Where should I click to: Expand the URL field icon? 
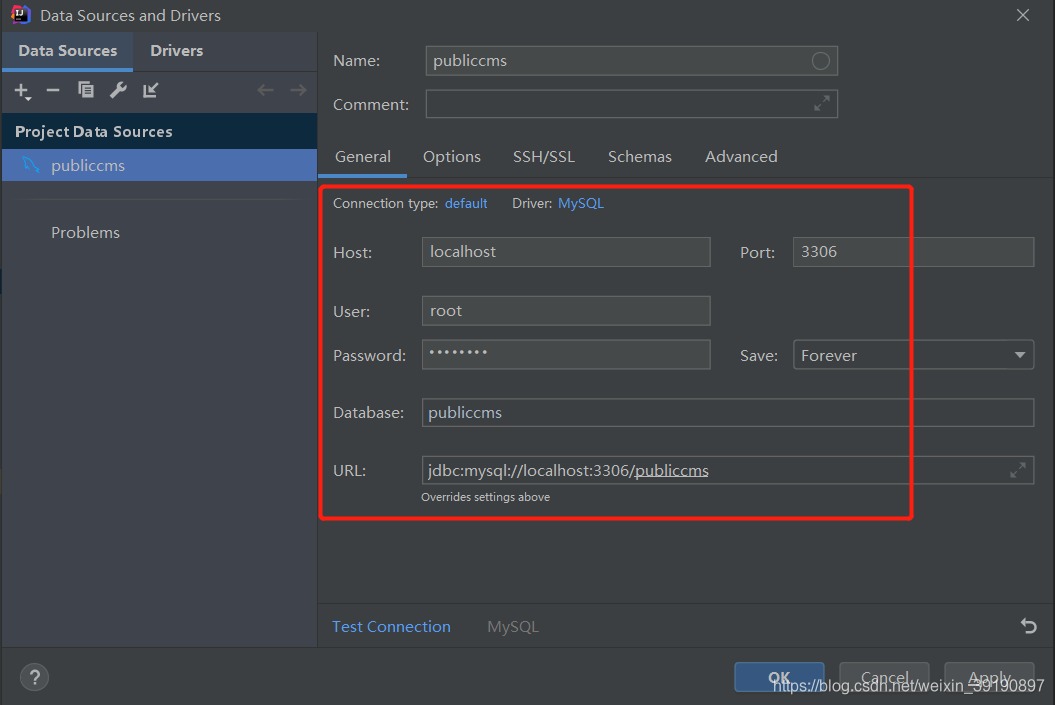(x=1017, y=470)
